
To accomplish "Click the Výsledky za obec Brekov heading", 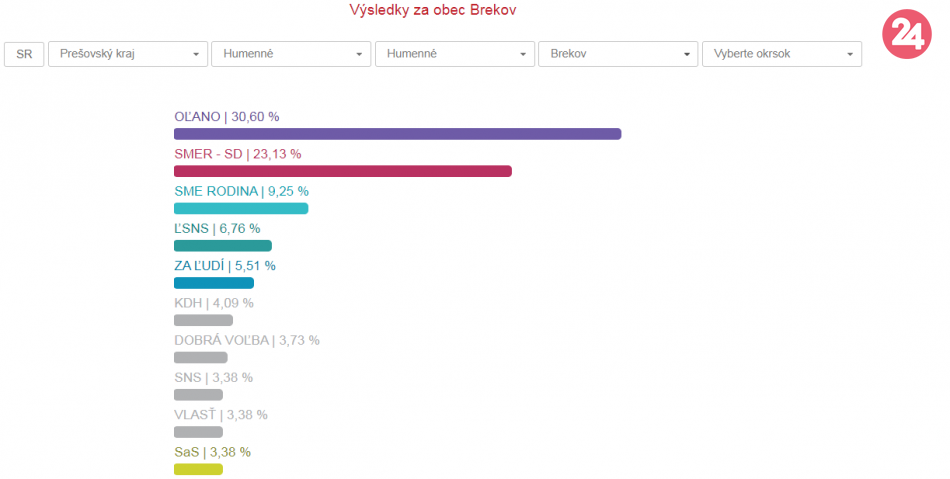I will tap(439, 10).
